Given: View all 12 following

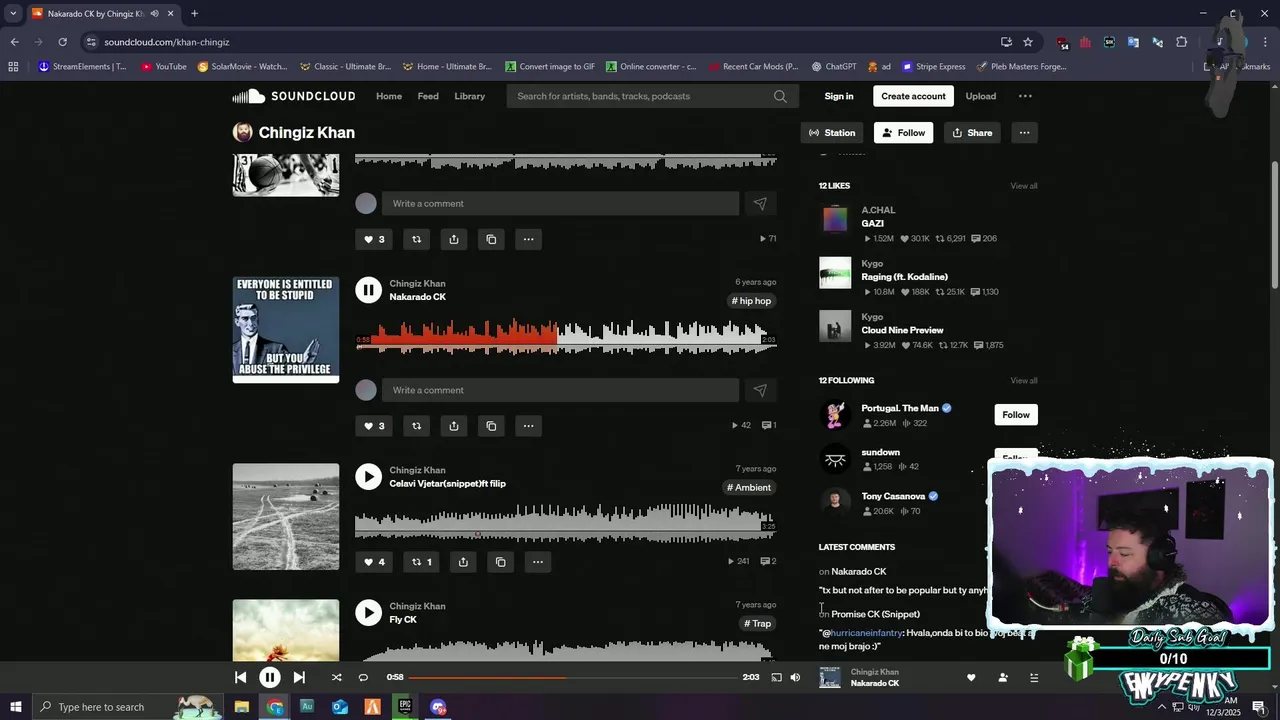Looking at the screenshot, I should [1023, 381].
